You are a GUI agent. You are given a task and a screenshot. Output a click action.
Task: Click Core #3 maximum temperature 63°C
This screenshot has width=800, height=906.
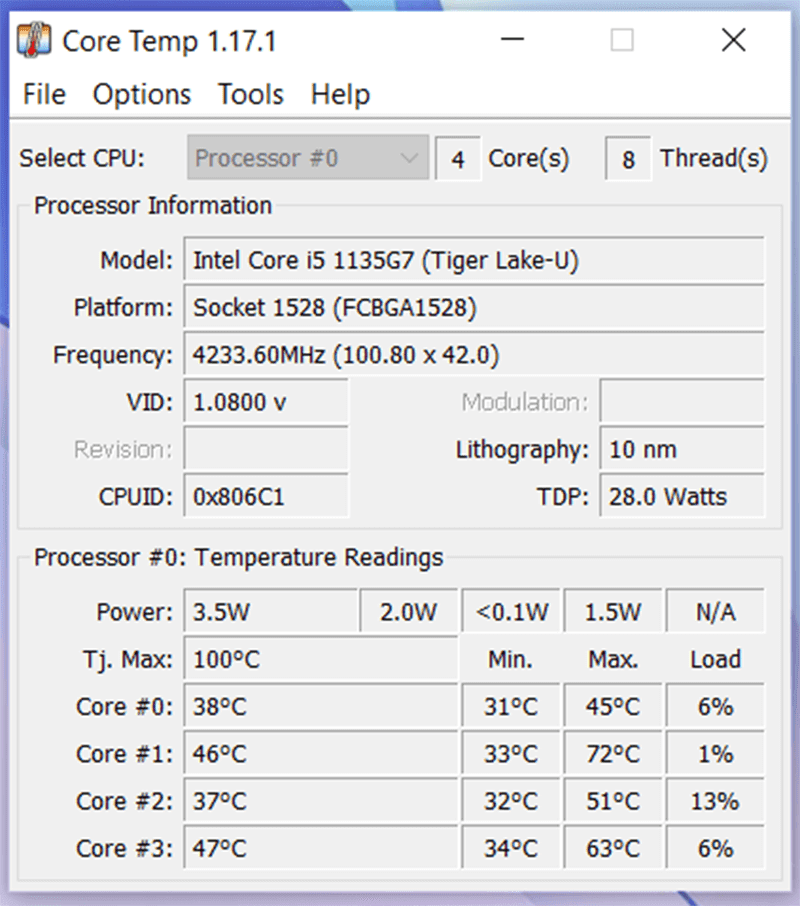click(x=613, y=849)
